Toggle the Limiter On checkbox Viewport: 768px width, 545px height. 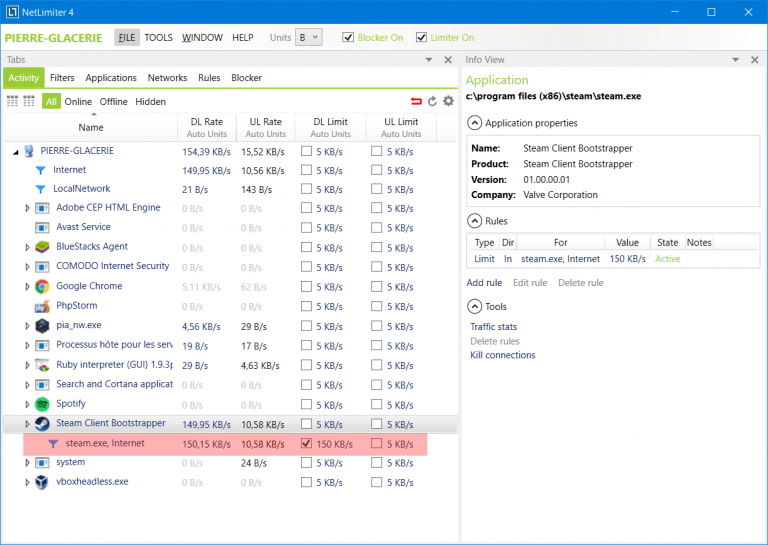tap(421, 37)
